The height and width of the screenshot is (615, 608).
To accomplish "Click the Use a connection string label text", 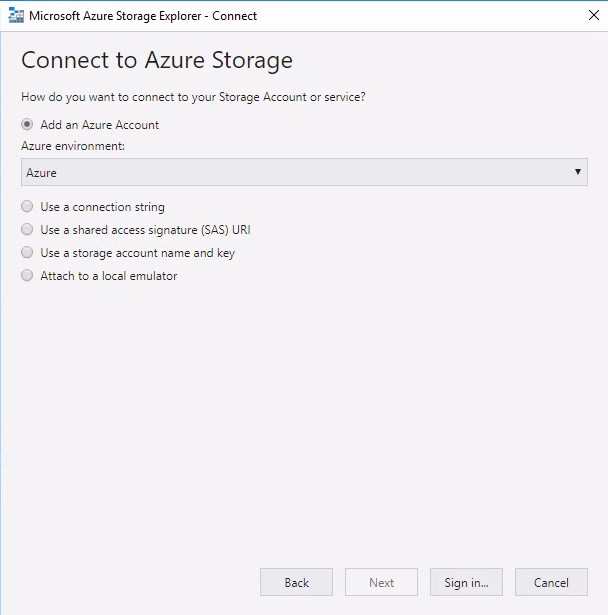I will point(102,207).
